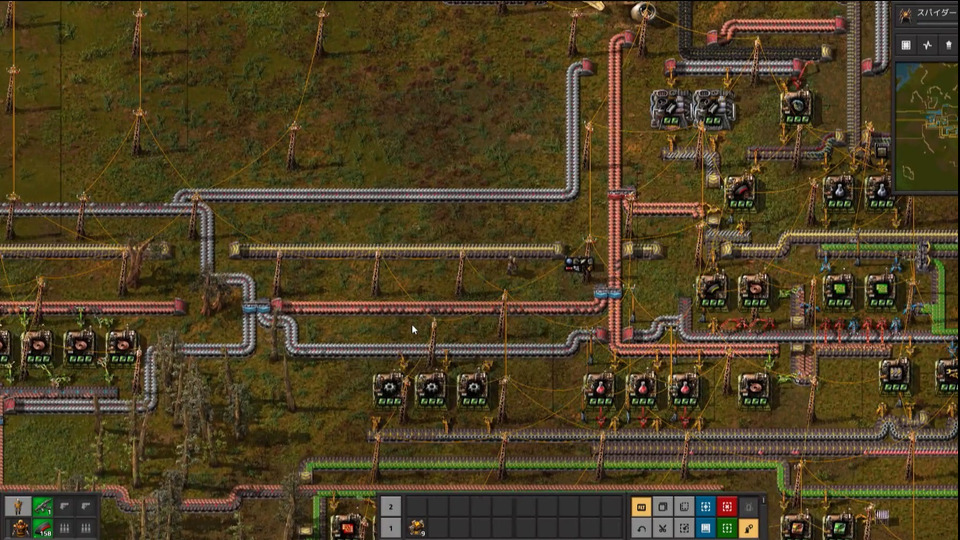
Task: Click the character portrait icon
Action: [x=18, y=507]
